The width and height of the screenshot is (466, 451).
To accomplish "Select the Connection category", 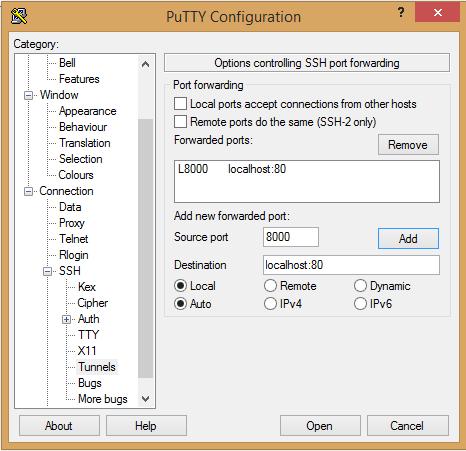I will point(66,191).
